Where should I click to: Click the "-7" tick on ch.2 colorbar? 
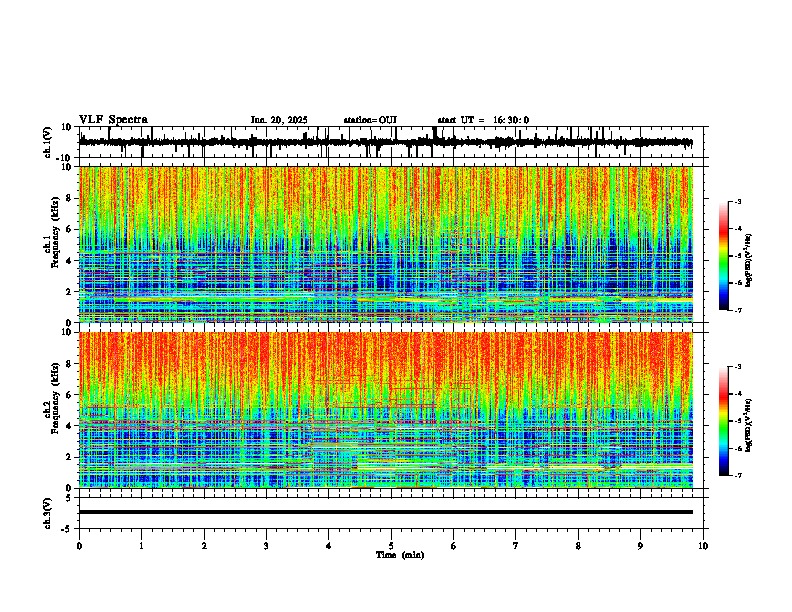pyautogui.click(x=738, y=475)
